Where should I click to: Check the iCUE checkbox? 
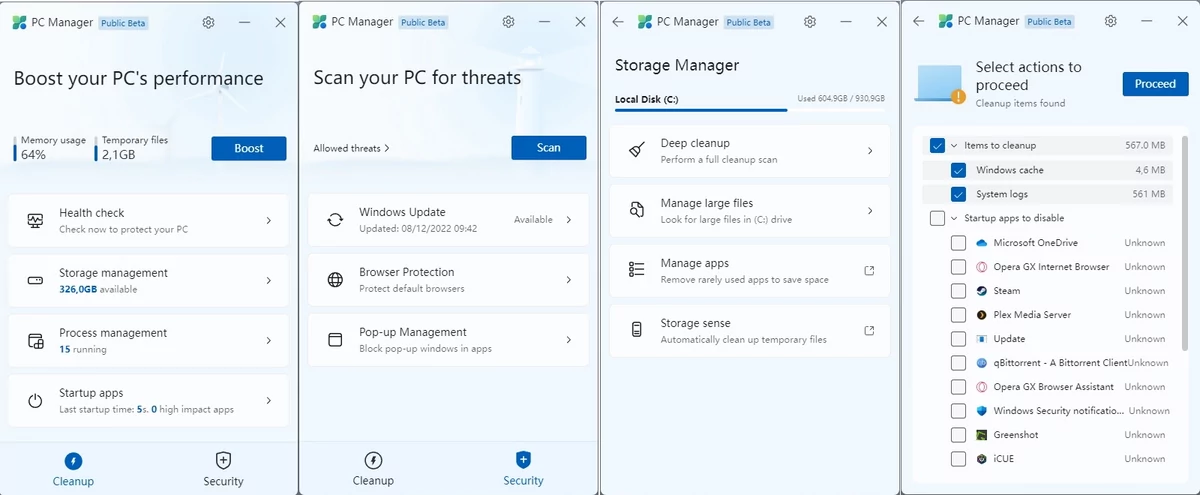tap(958, 459)
